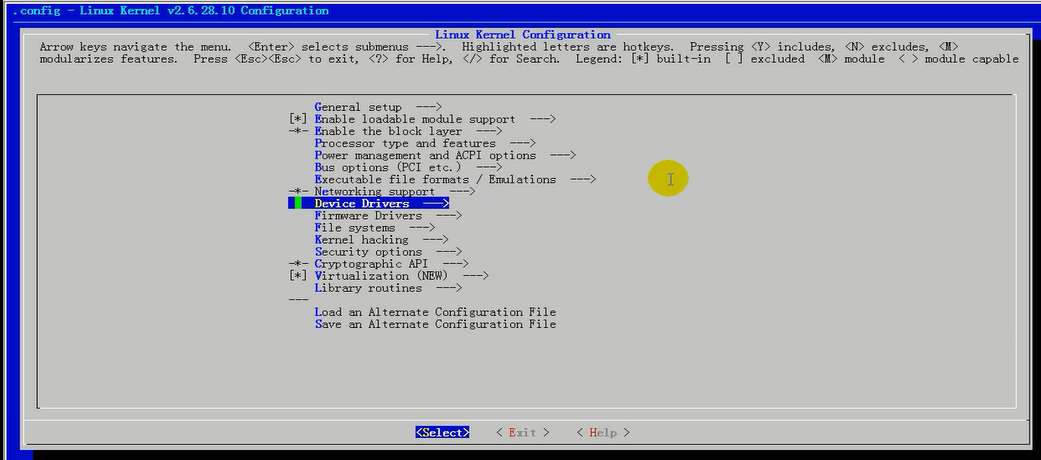The width and height of the screenshot is (1041, 460).
Task: Open the General setup submenu
Action: click(x=378, y=107)
